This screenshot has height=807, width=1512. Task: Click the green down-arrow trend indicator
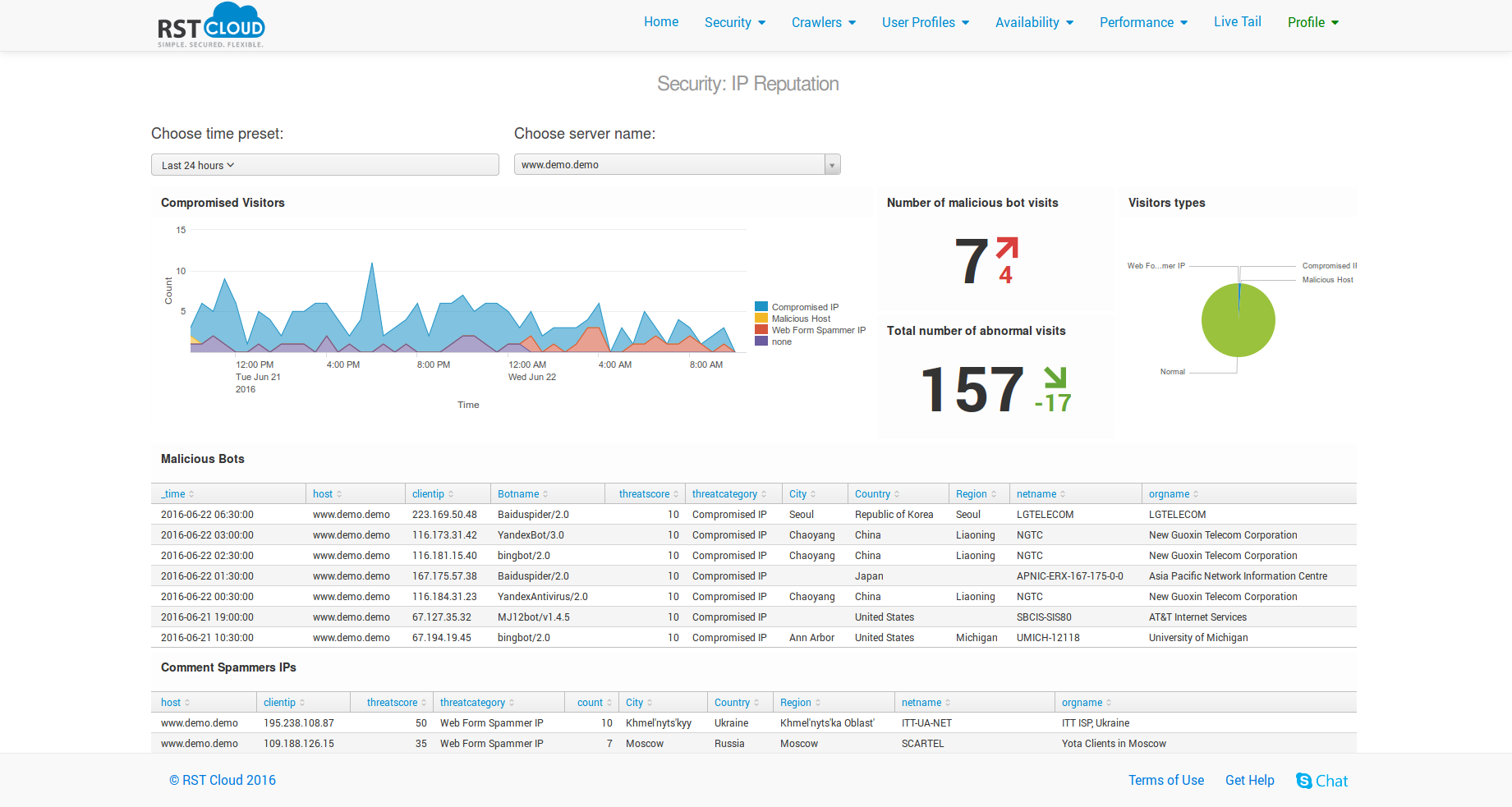[1055, 377]
